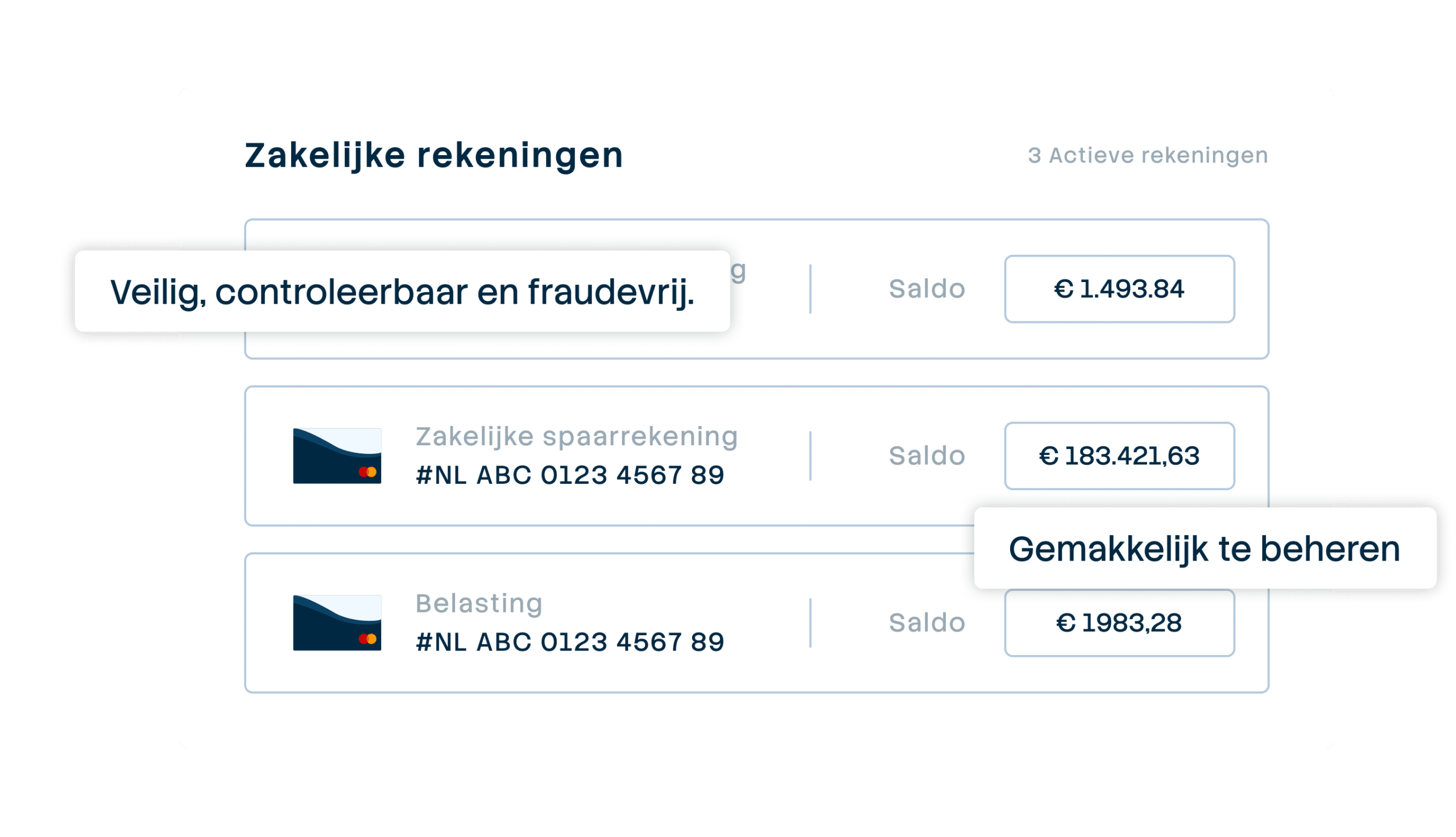Click Mastercard logo on the Belasting card
The width and height of the screenshot is (1456, 837).
[367, 639]
